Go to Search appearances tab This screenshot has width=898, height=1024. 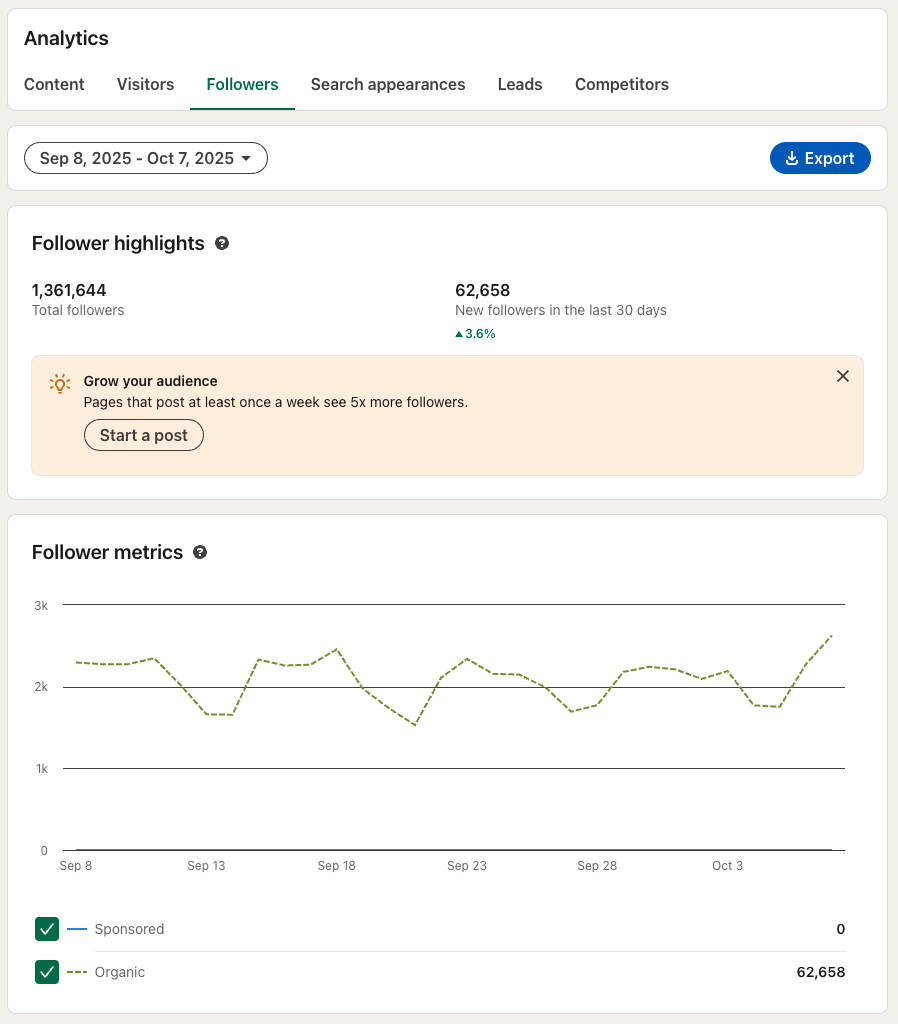coord(388,84)
